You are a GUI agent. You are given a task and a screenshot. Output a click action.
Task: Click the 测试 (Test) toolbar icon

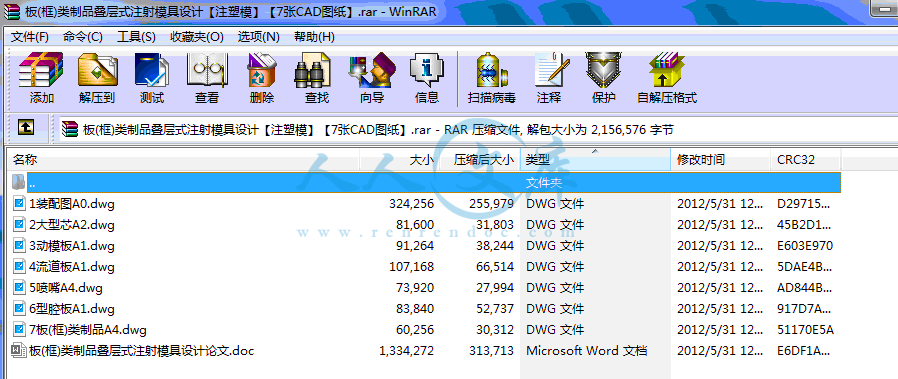tap(152, 70)
